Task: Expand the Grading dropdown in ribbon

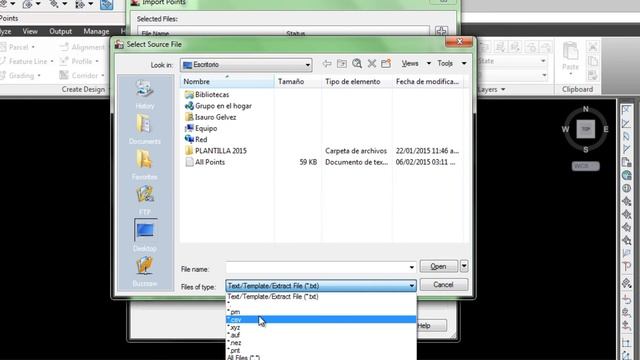Action: (39, 76)
